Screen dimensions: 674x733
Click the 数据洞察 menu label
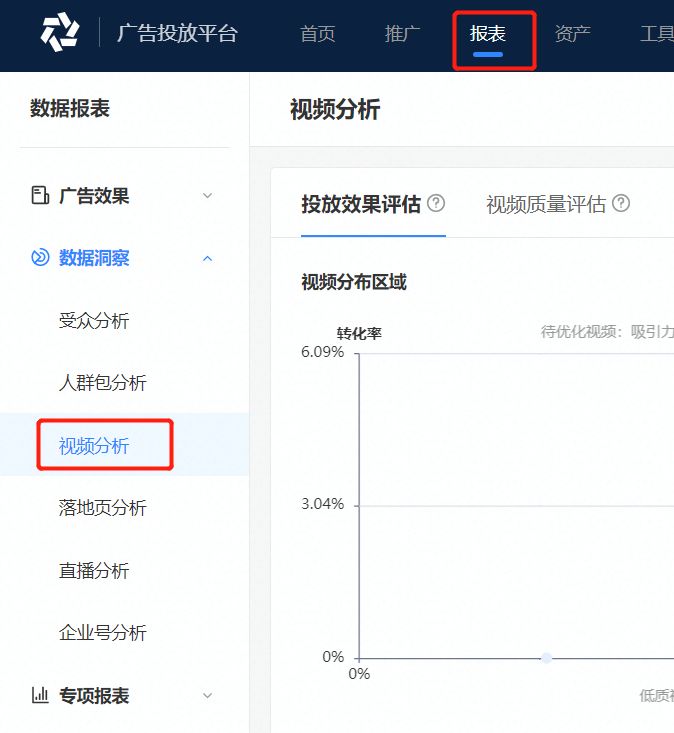pyautogui.click(x=94, y=258)
